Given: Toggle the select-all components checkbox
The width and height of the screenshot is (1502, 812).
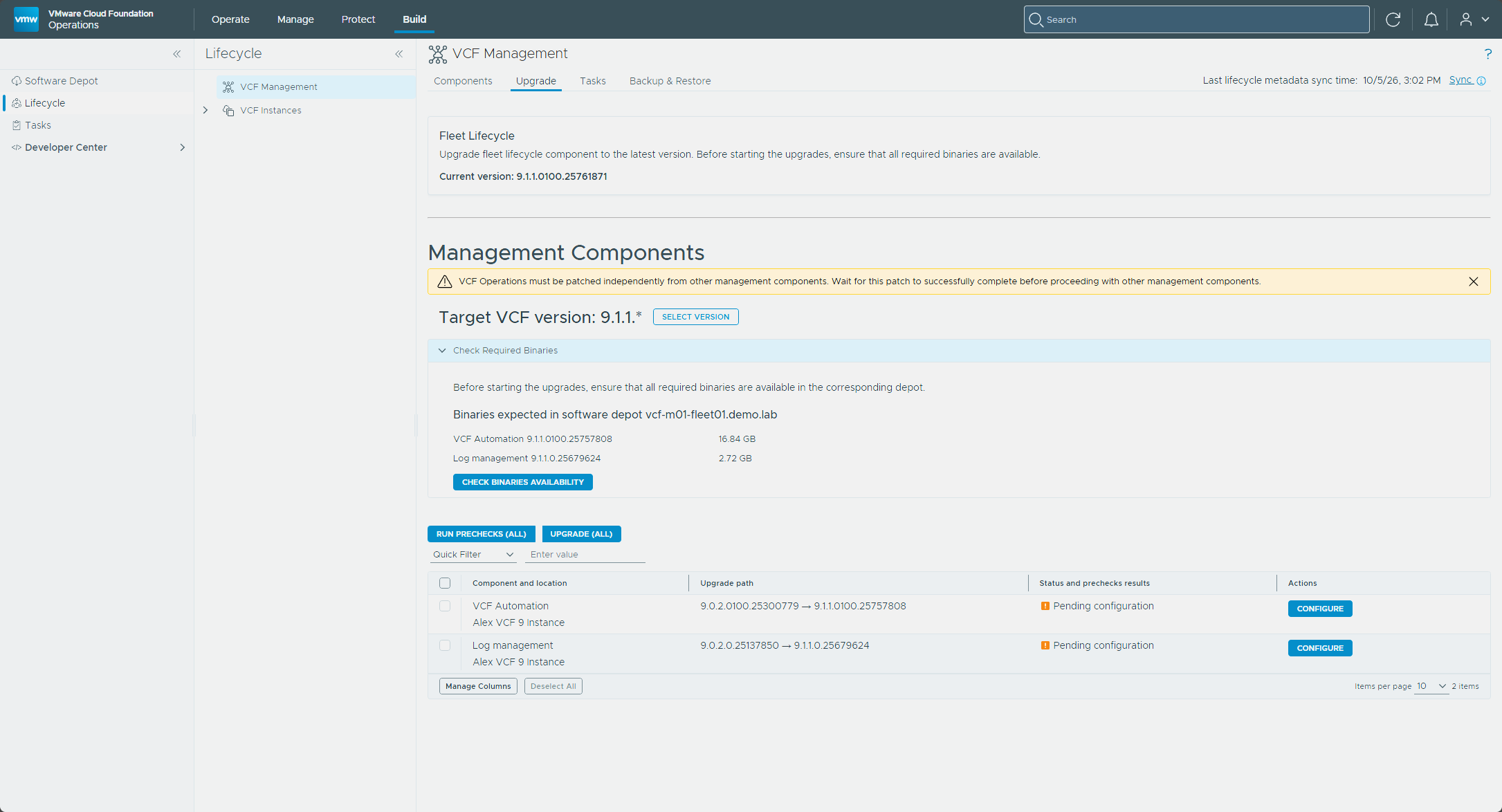Looking at the screenshot, I should pyautogui.click(x=445, y=583).
